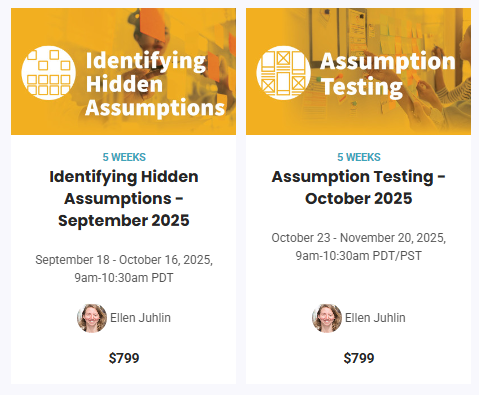The image size is (479, 395).
Task: Click the 5 WEEKS label on left card
Action: [124, 157]
